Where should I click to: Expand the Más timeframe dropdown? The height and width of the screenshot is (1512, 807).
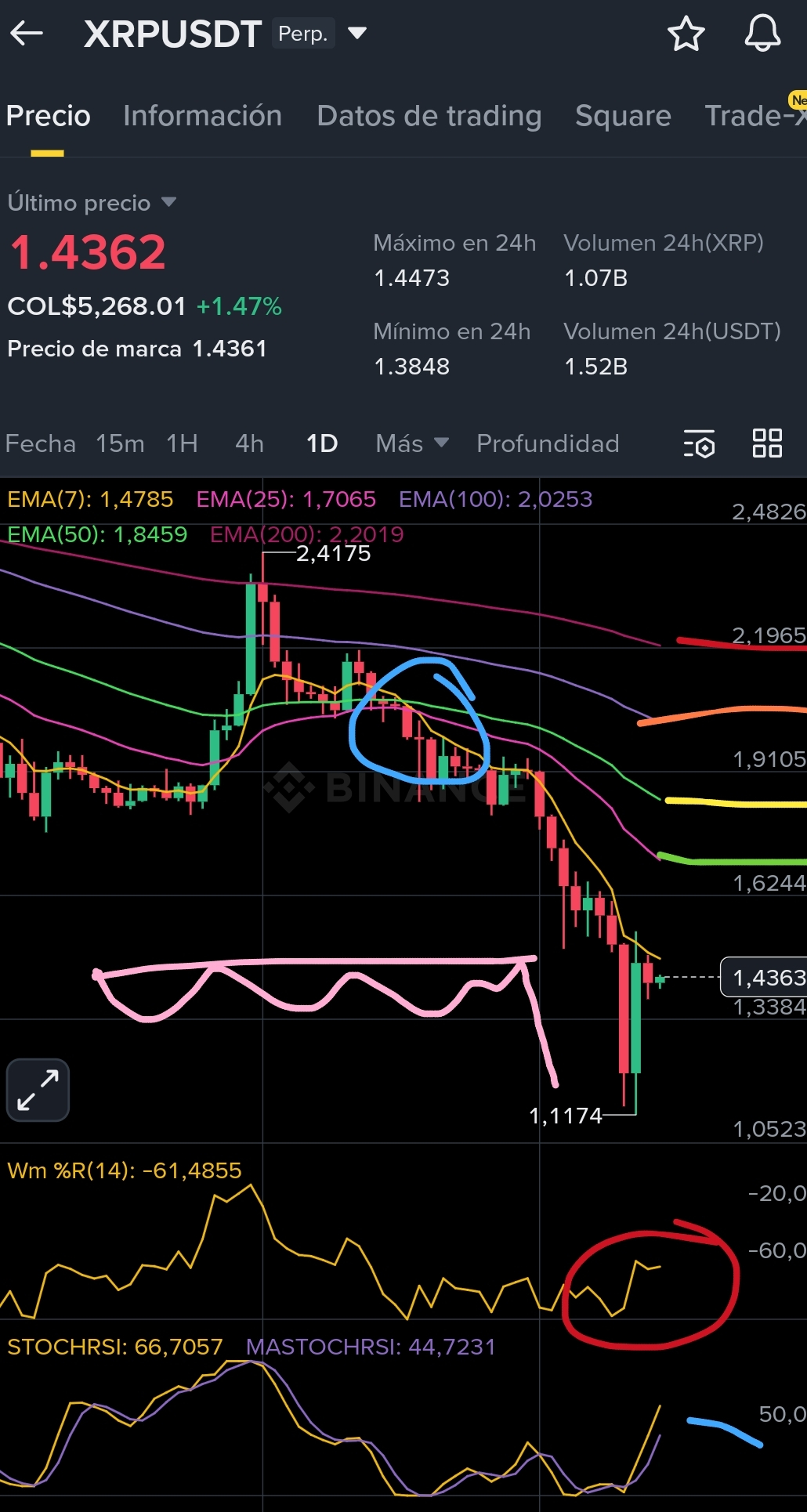(412, 443)
